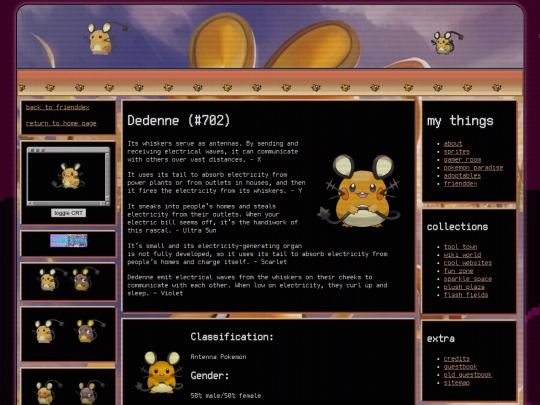Click the '50% male/50% female' gender text

point(226,396)
